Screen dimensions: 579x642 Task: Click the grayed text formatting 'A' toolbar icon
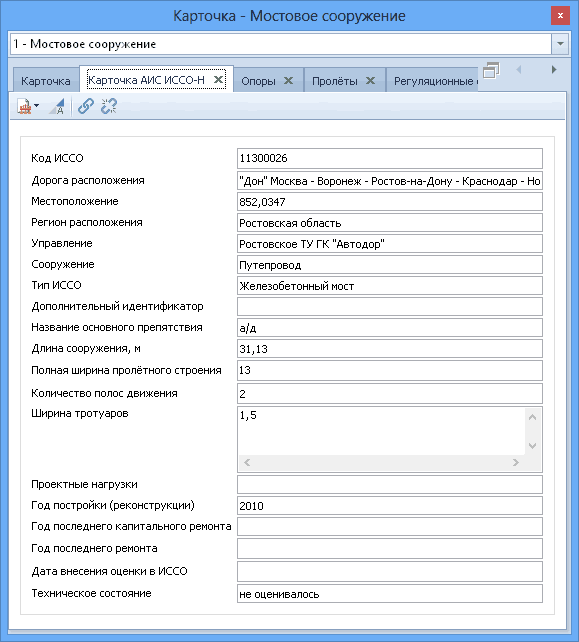point(57,106)
